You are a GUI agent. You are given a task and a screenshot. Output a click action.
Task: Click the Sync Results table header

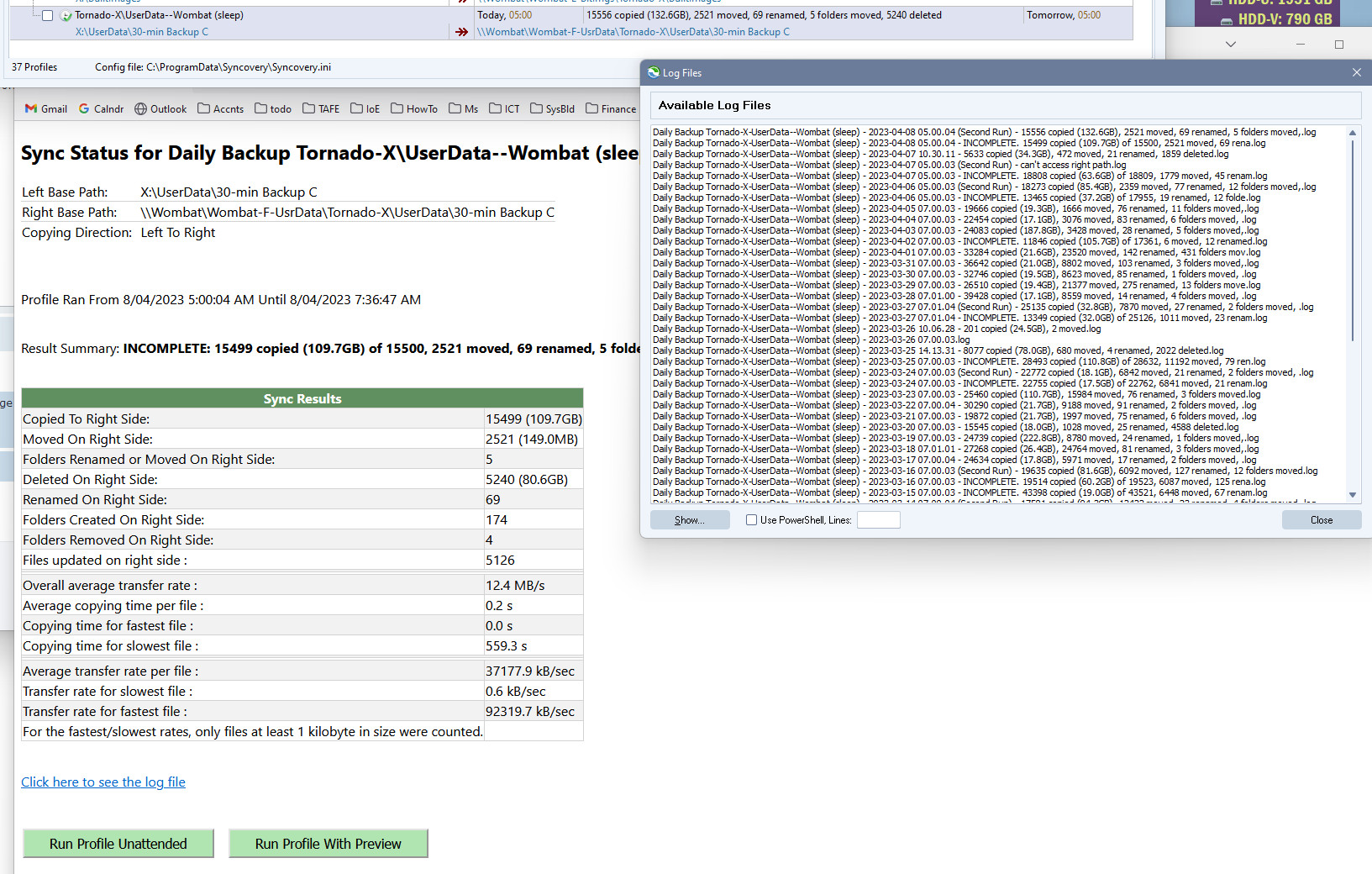[x=302, y=398]
